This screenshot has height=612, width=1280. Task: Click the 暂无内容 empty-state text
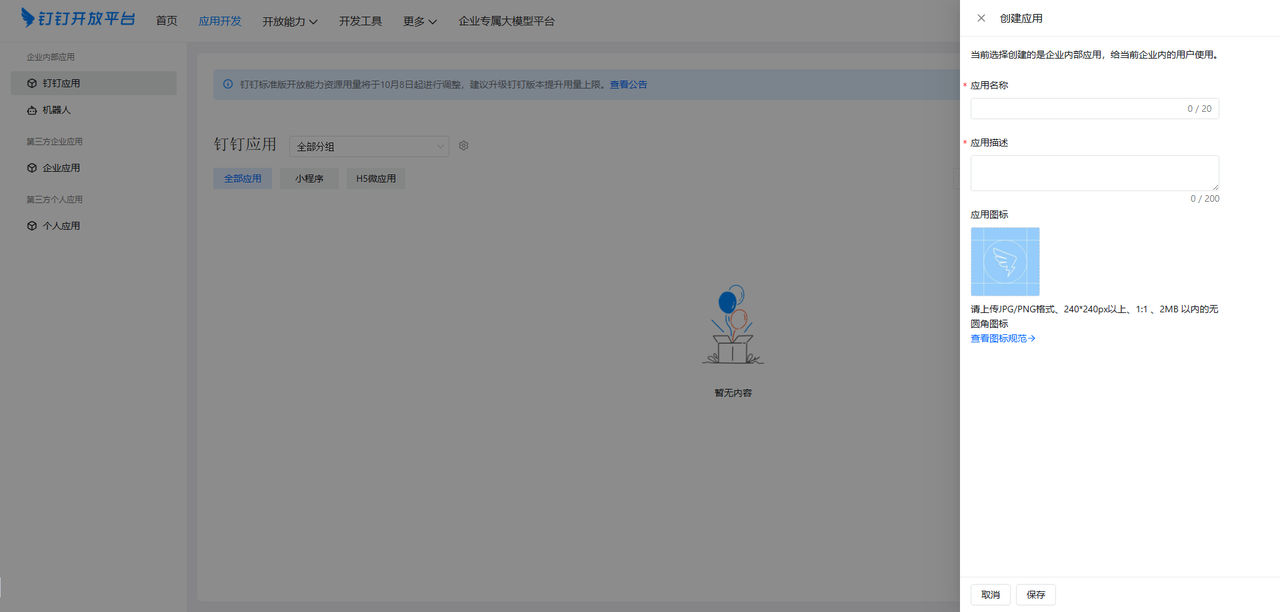pos(733,393)
